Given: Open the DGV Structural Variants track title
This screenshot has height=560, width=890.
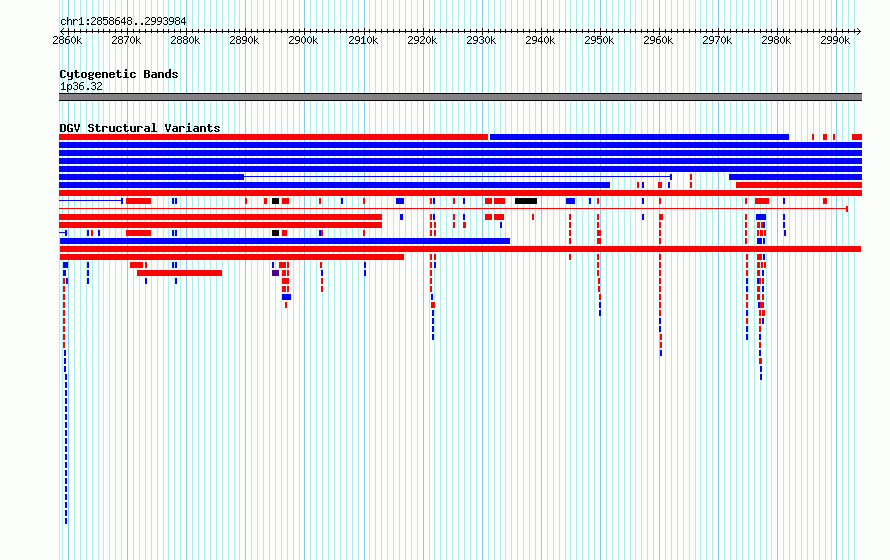Looking at the screenshot, I should pyautogui.click(x=140, y=128).
